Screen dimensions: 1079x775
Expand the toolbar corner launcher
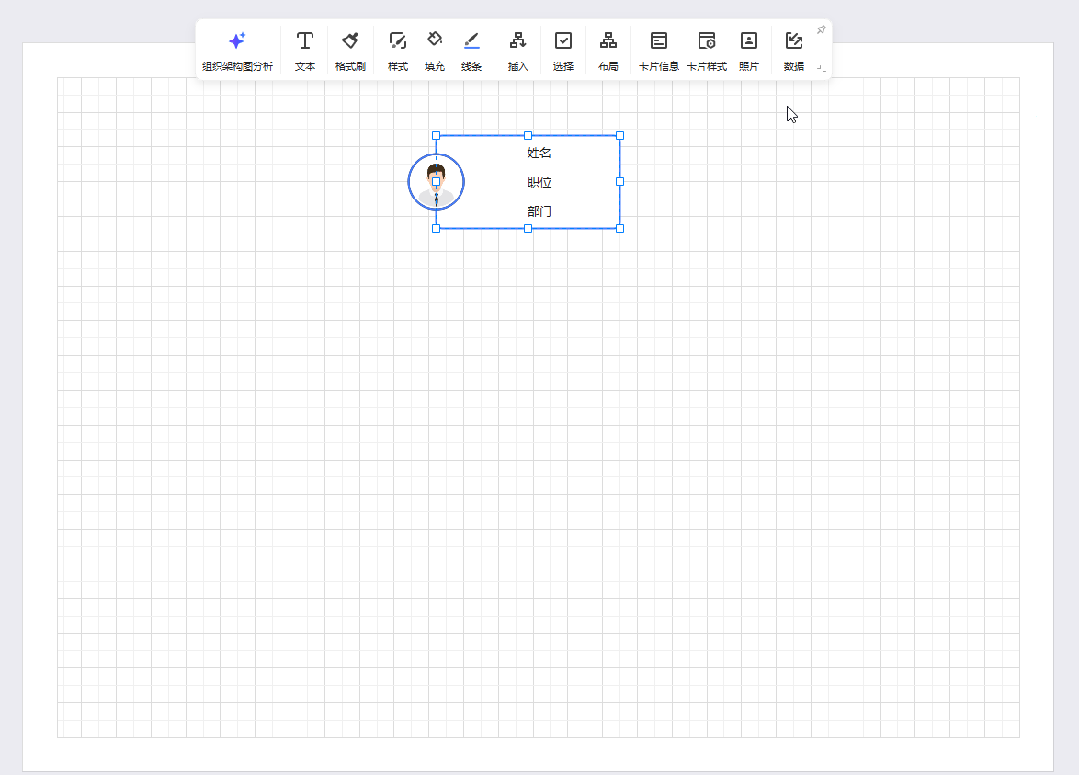[x=821, y=67]
